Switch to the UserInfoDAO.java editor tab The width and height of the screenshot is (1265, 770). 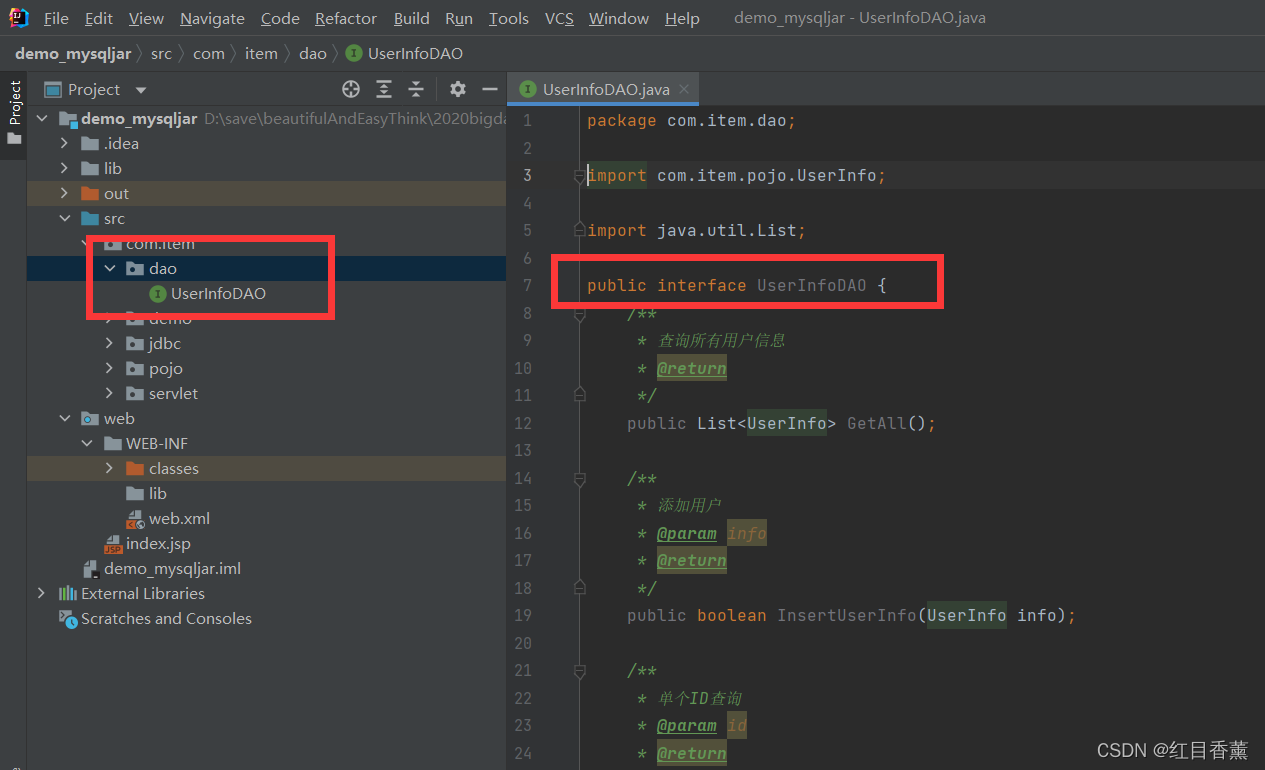click(606, 89)
